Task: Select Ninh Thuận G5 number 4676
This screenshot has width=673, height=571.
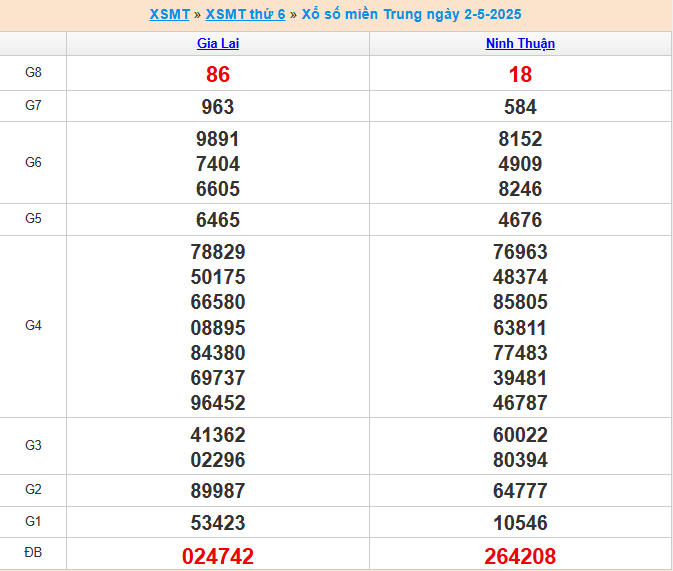Action: click(x=520, y=220)
